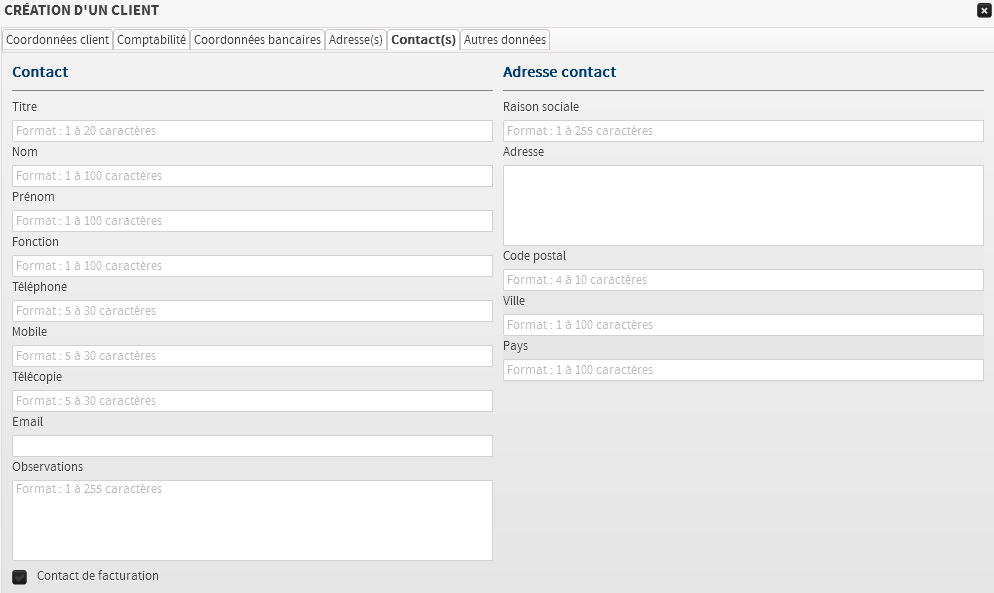The height and width of the screenshot is (593, 994).
Task: Click the Télécopie input field
Action: click(x=252, y=401)
